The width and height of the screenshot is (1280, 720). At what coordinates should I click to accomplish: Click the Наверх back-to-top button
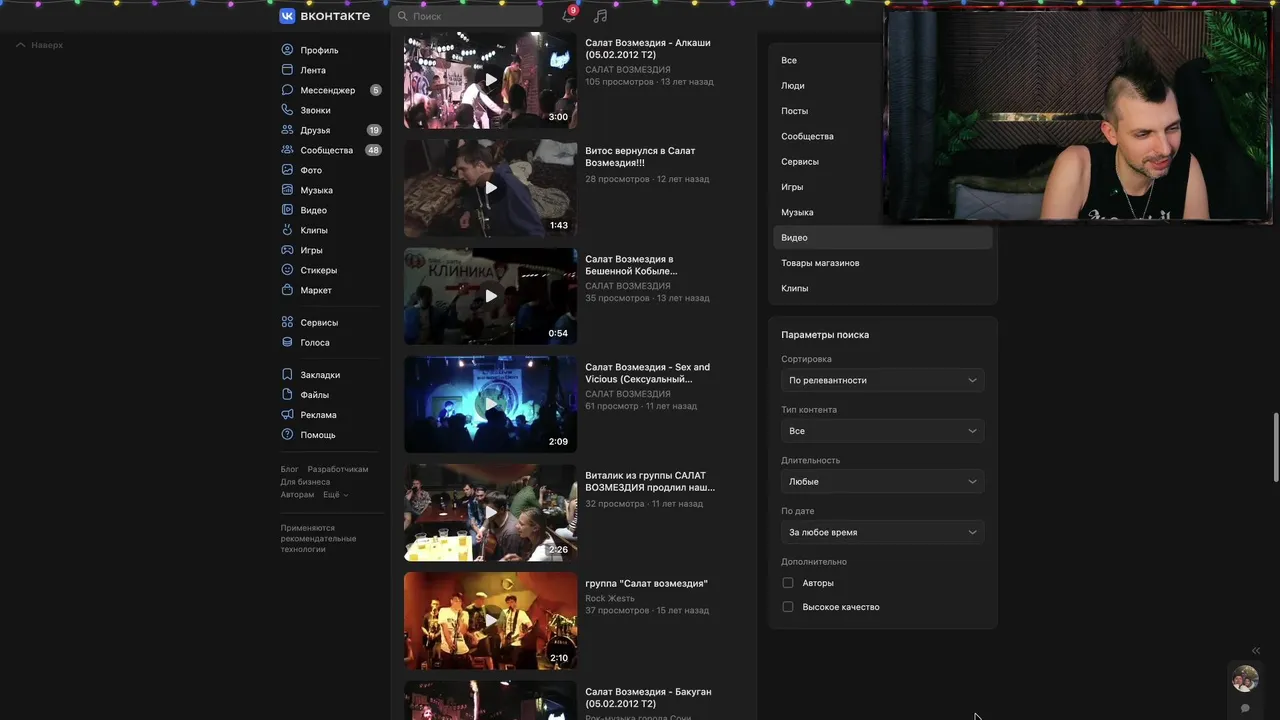pos(39,45)
